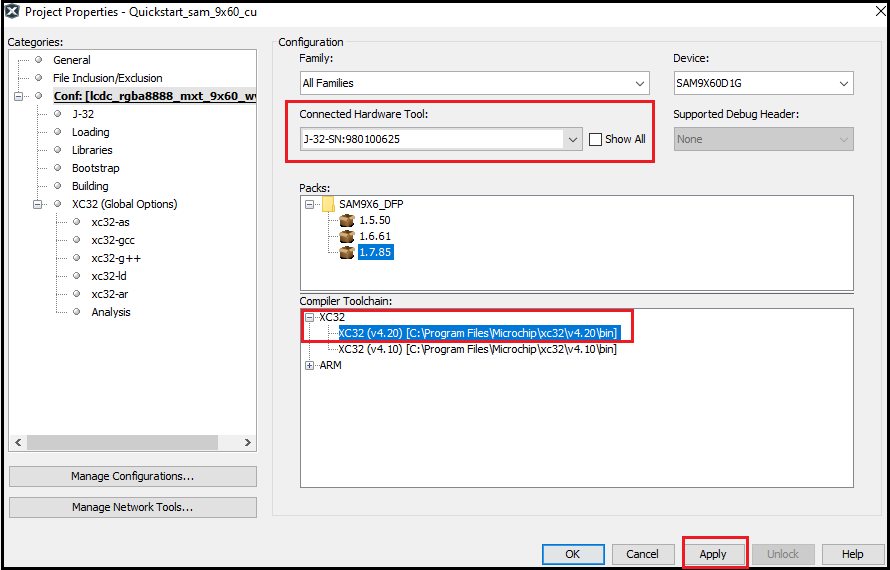The height and width of the screenshot is (570, 890).
Task: Select the Conf lcdc_rgba8888 configuration
Action: [155, 96]
